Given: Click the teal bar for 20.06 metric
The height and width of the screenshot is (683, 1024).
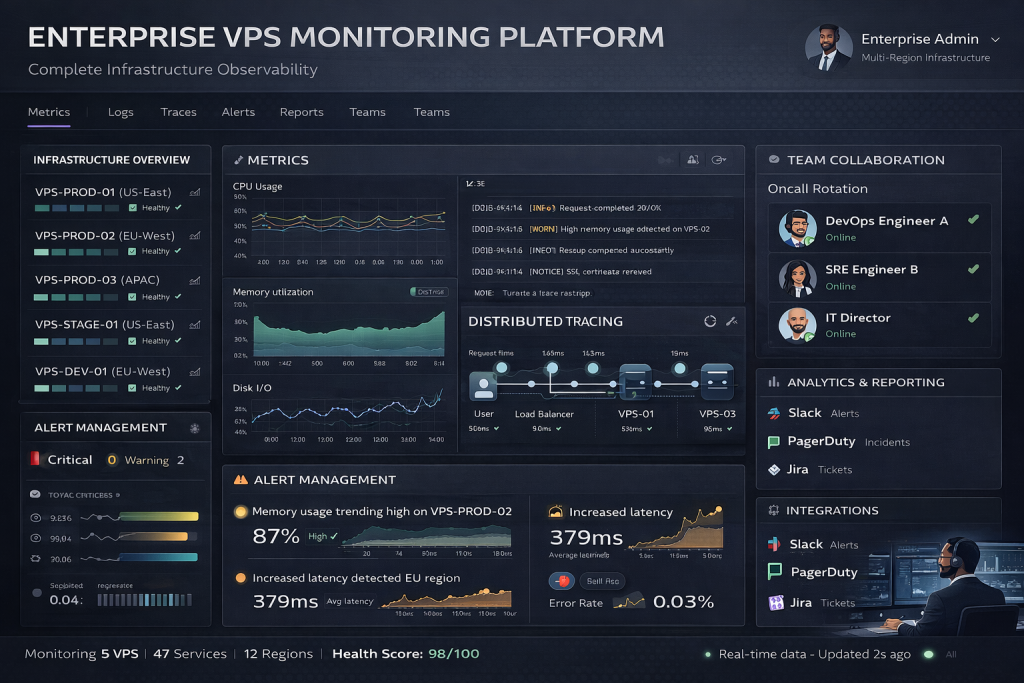Looking at the screenshot, I should tap(159, 557).
